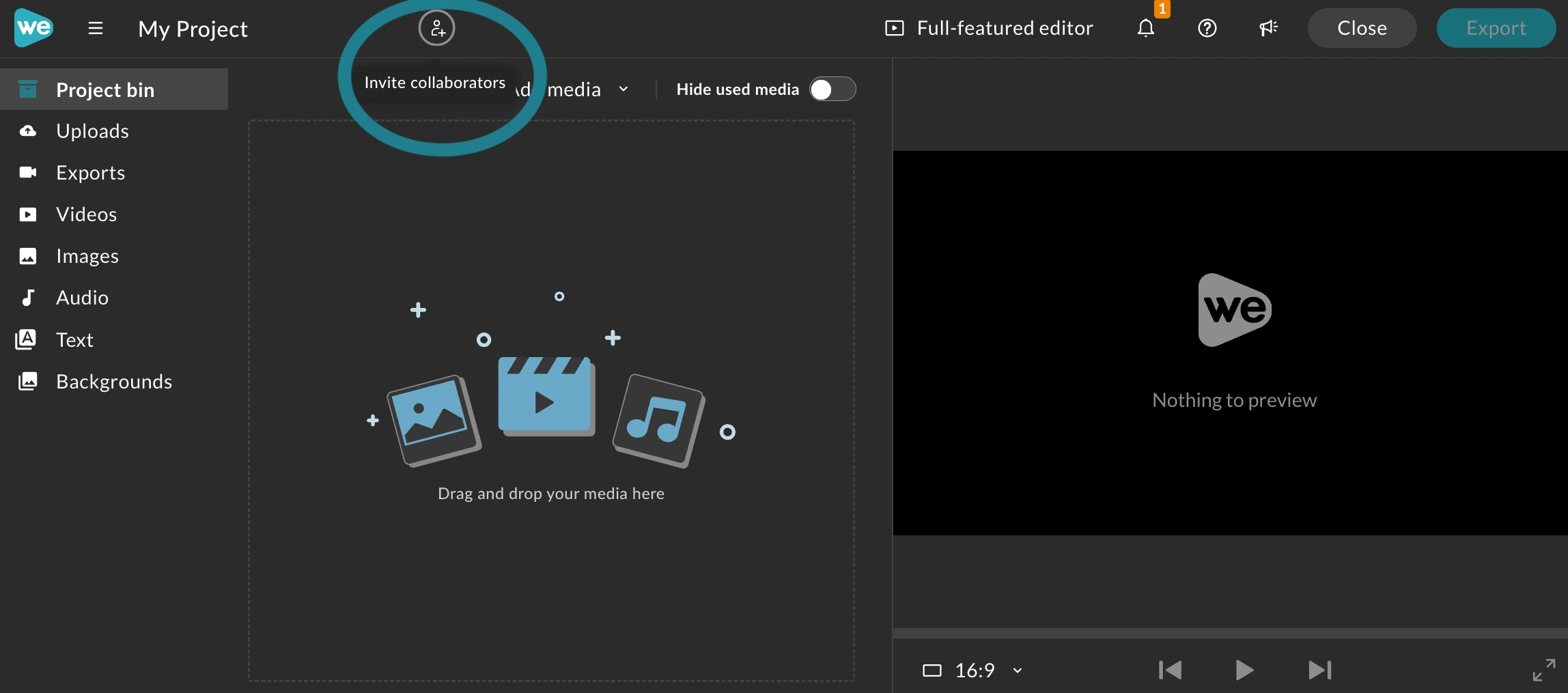Click the Drag and drop media area
Screen dimensions: 1568x693
click(x=551, y=401)
